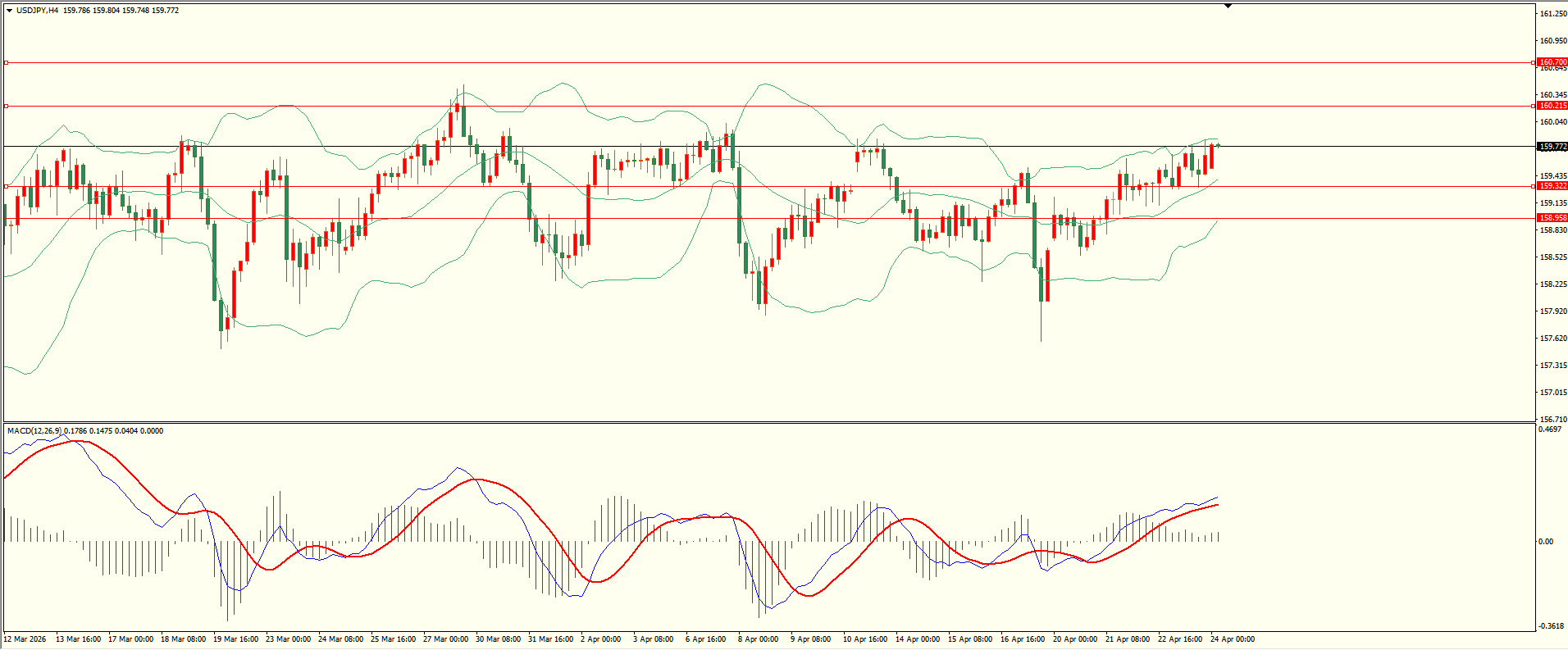Viewport: 1568px width, 650px height.
Task: Click the red 158.958 price label
Action: click(1552, 218)
